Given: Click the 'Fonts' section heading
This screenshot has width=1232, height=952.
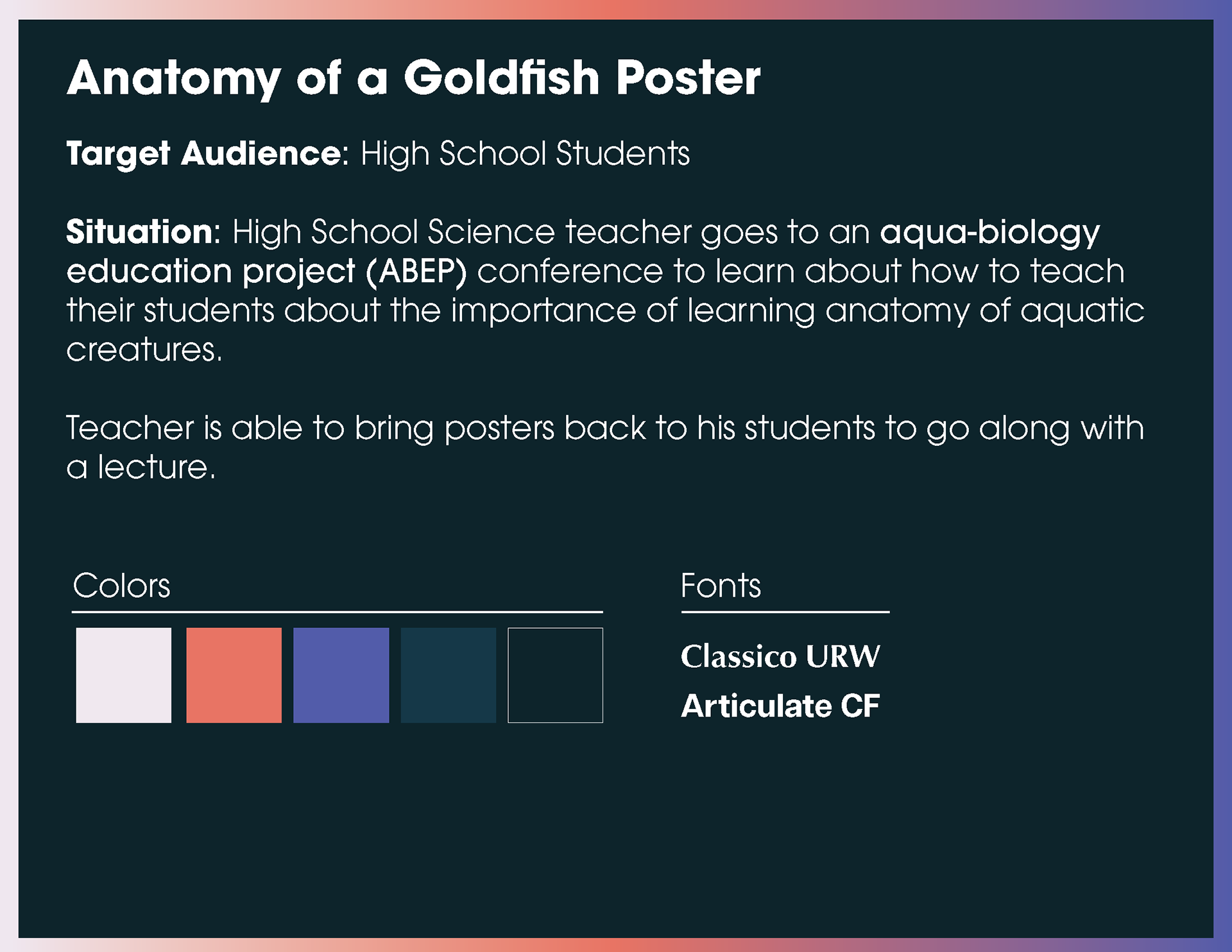Looking at the screenshot, I should click(721, 586).
